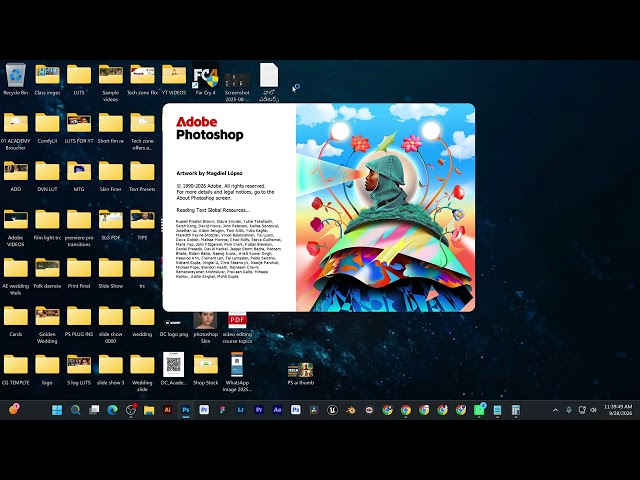This screenshot has height=480, width=640.
Task: Select the Slide Show folder
Action: click(111, 273)
